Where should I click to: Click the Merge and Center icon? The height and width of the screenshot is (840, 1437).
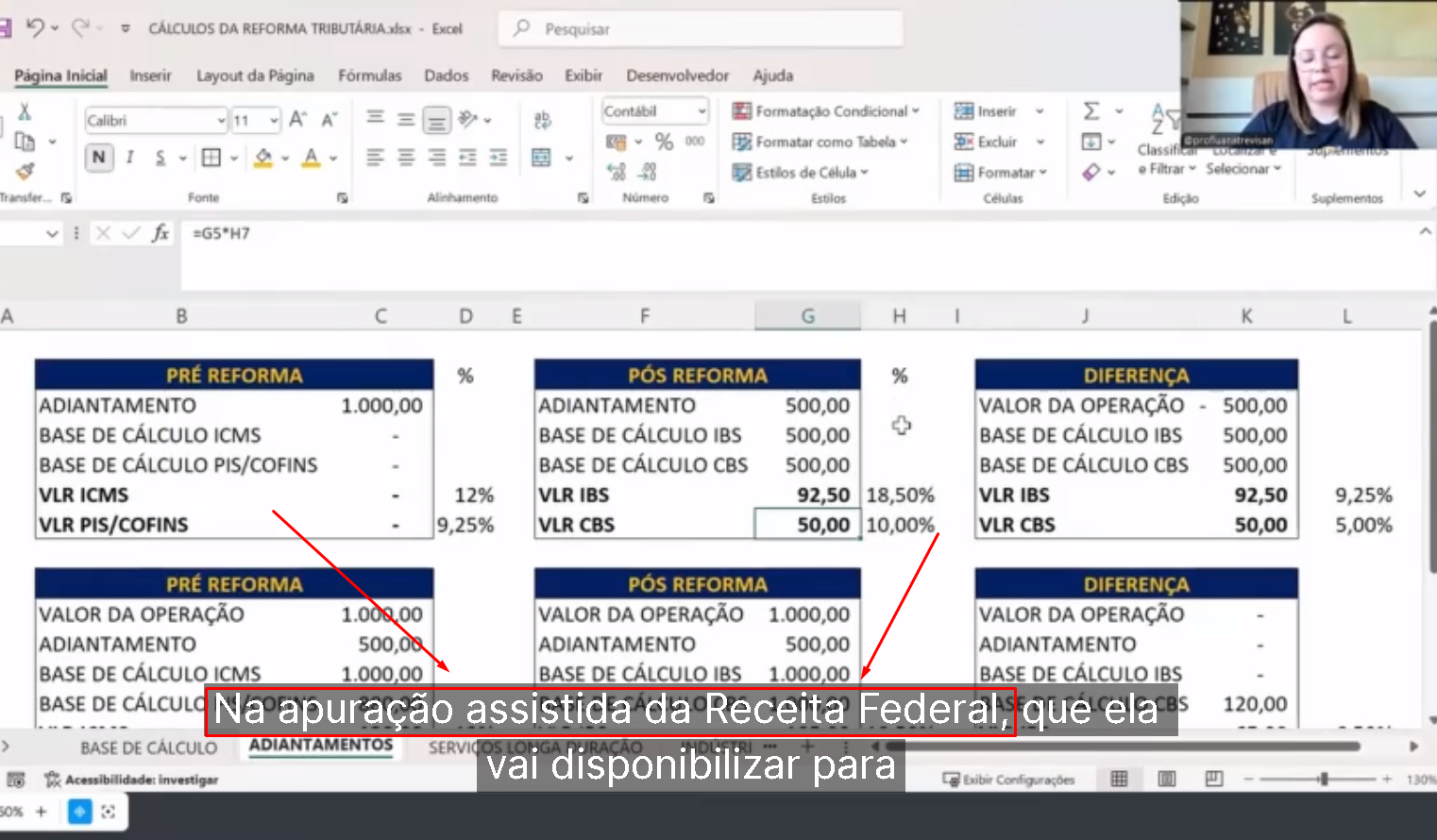point(541,158)
